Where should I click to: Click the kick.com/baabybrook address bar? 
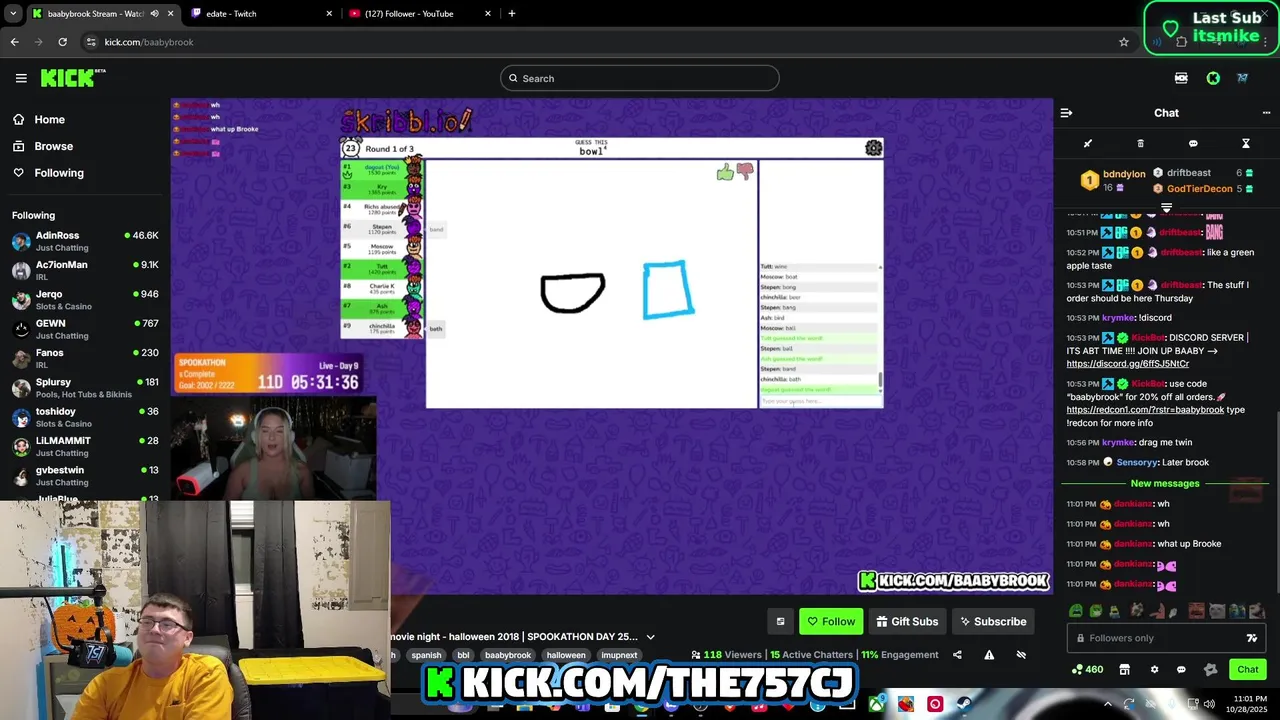tap(600, 42)
